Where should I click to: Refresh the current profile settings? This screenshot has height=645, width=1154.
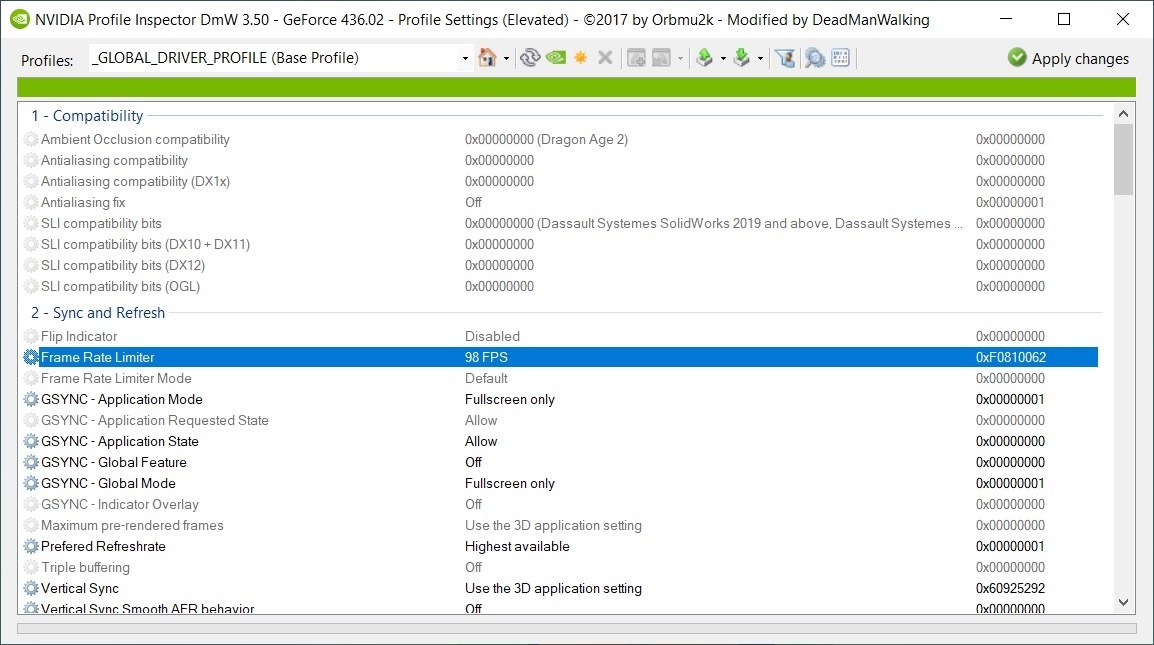point(530,57)
